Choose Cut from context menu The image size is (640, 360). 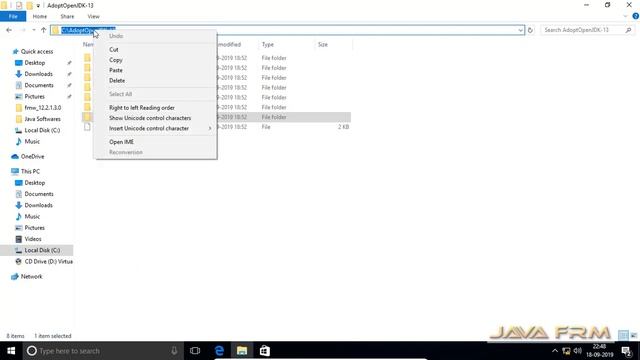(114, 49)
